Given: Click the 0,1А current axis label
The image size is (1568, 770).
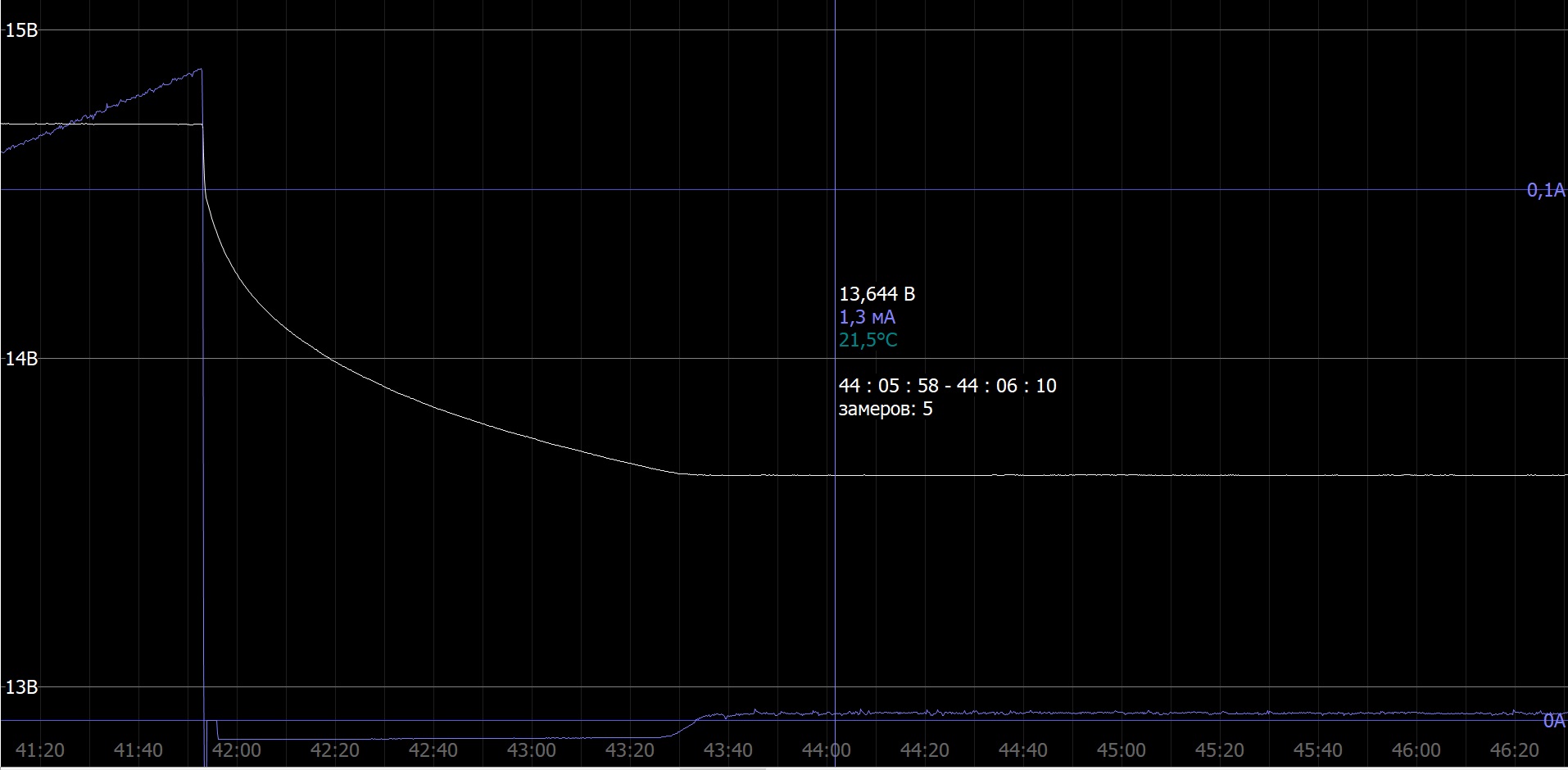Looking at the screenshot, I should tap(1545, 190).
